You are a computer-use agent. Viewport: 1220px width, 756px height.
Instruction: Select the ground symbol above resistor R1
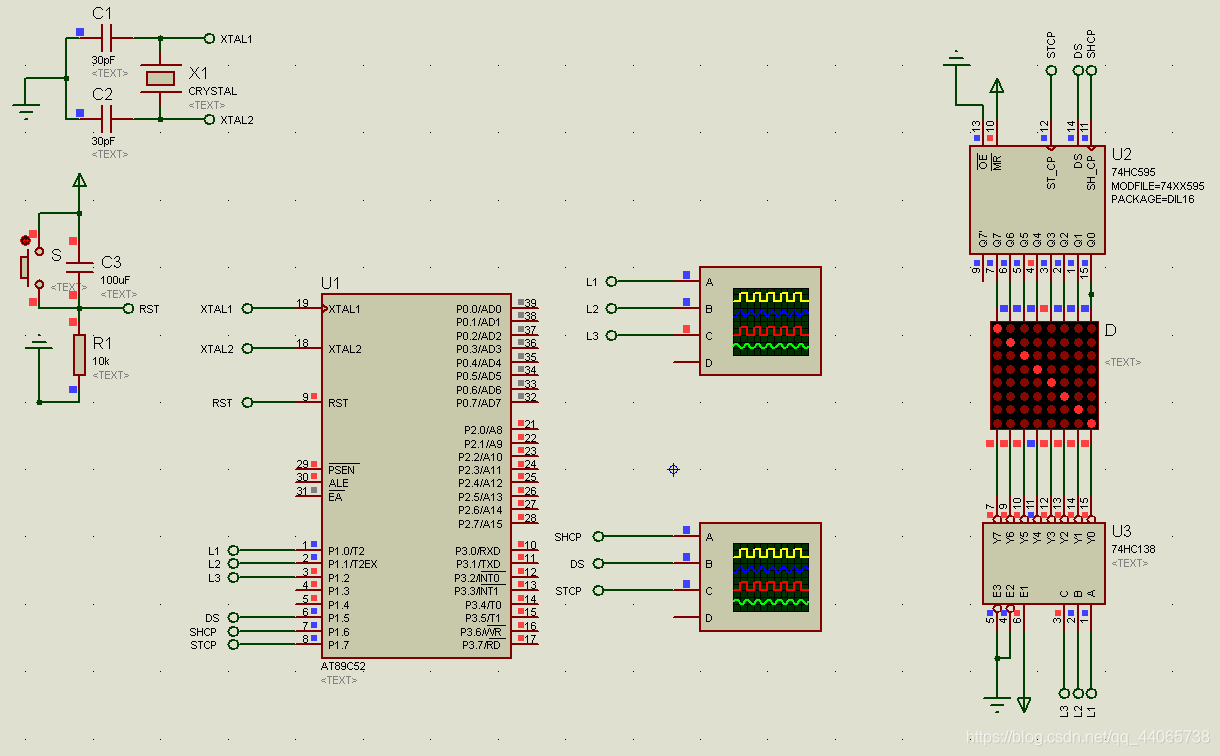[x=39, y=344]
